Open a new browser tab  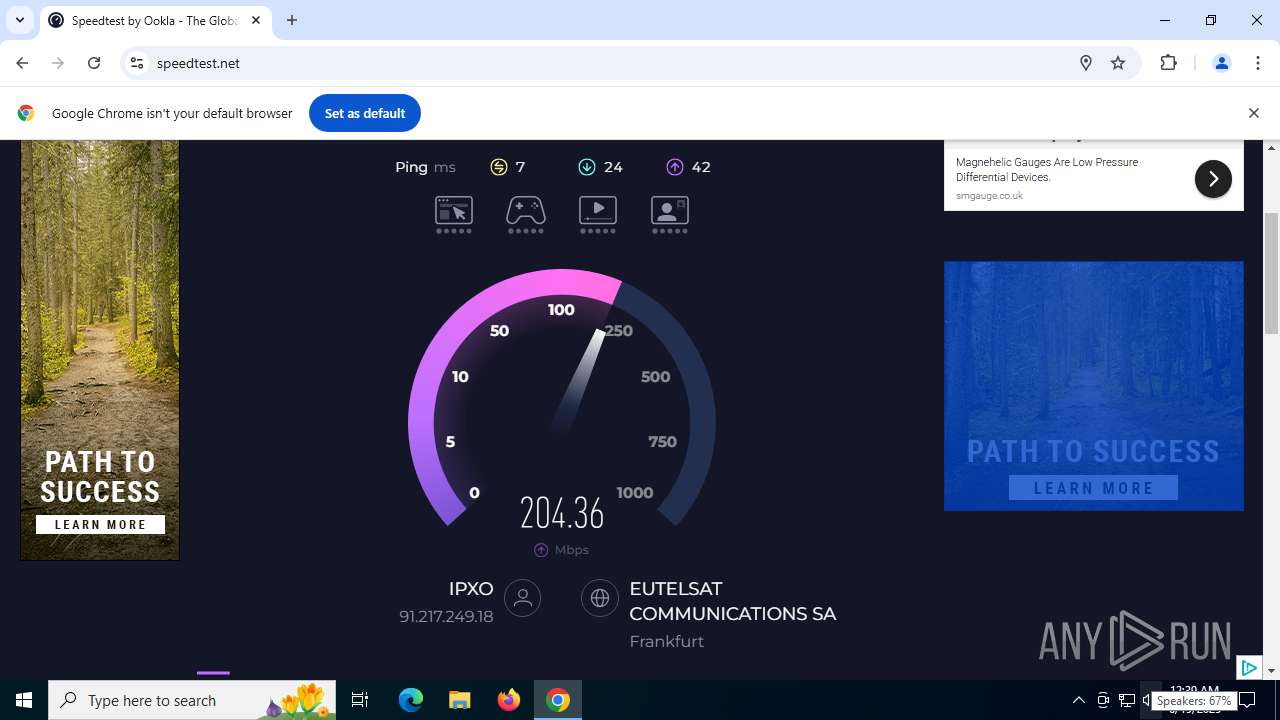(292, 20)
